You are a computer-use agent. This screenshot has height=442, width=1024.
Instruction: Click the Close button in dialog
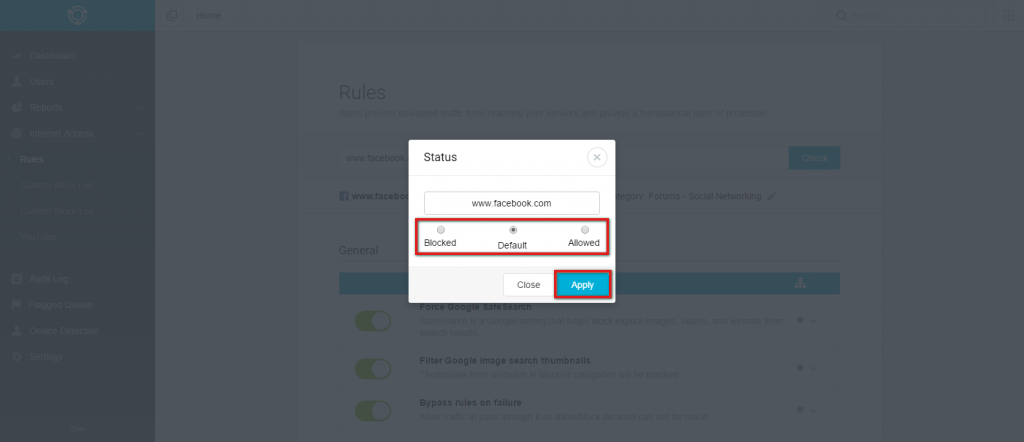(x=528, y=285)
